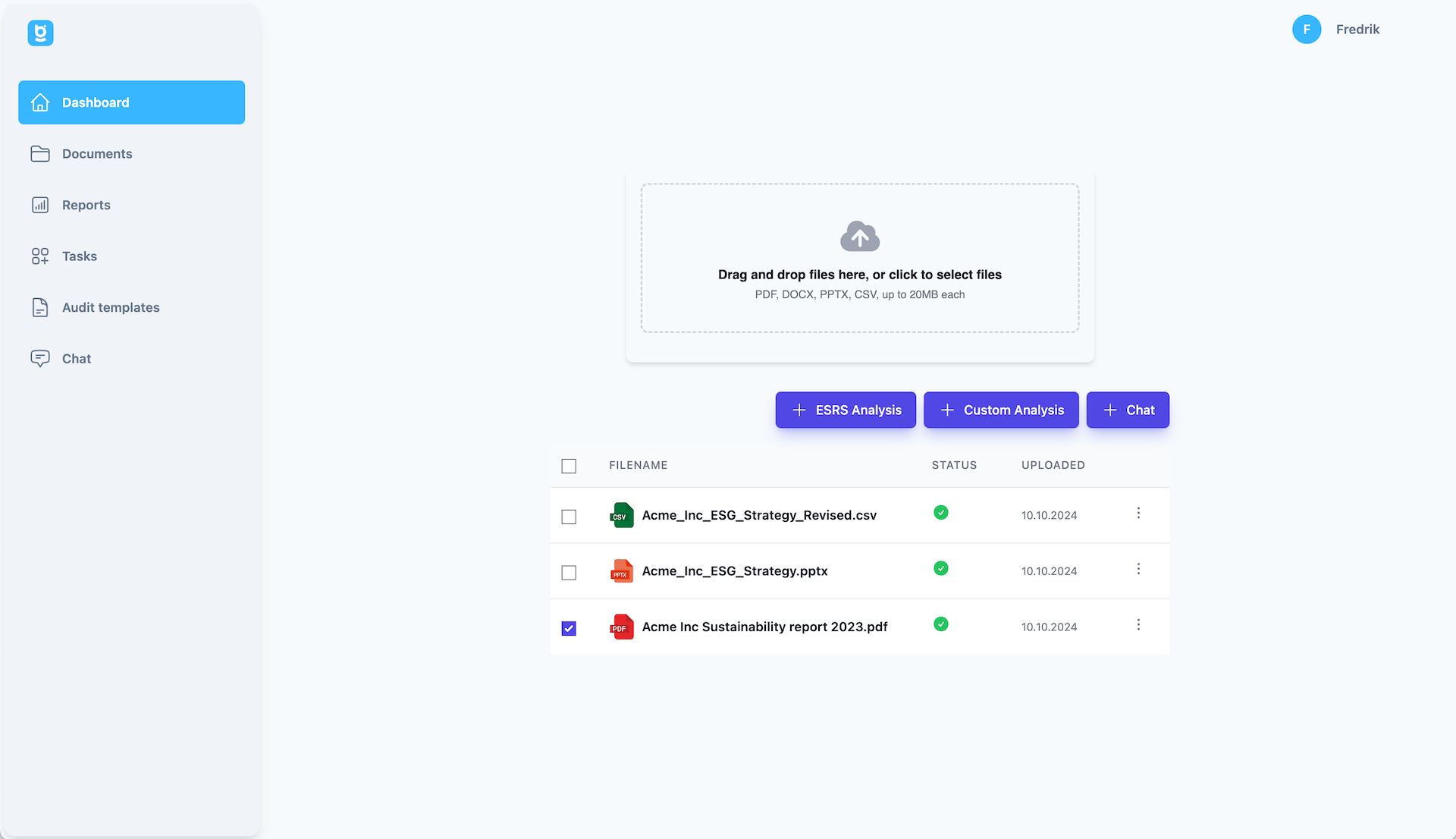Screen dimensions: 1456x839
Task: Click the upload cloud icon in drop zone
Action: 859,235
